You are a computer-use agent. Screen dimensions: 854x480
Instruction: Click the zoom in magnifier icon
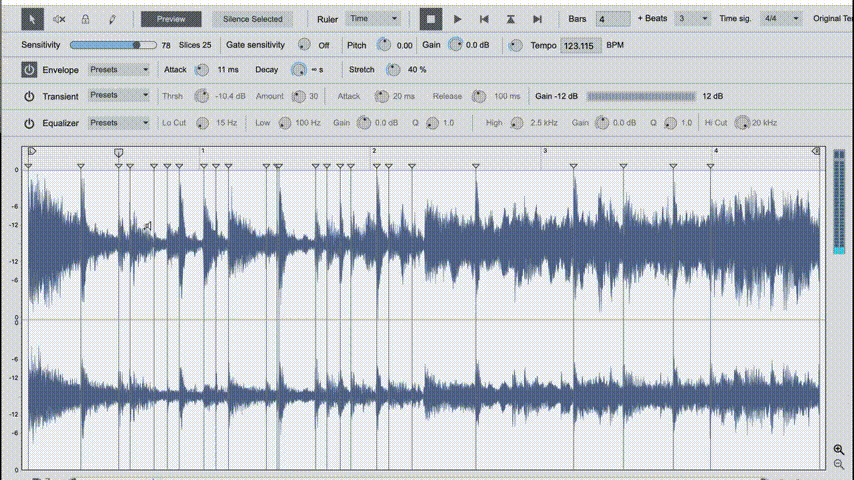pyautogui.click(x=838, y=450)
